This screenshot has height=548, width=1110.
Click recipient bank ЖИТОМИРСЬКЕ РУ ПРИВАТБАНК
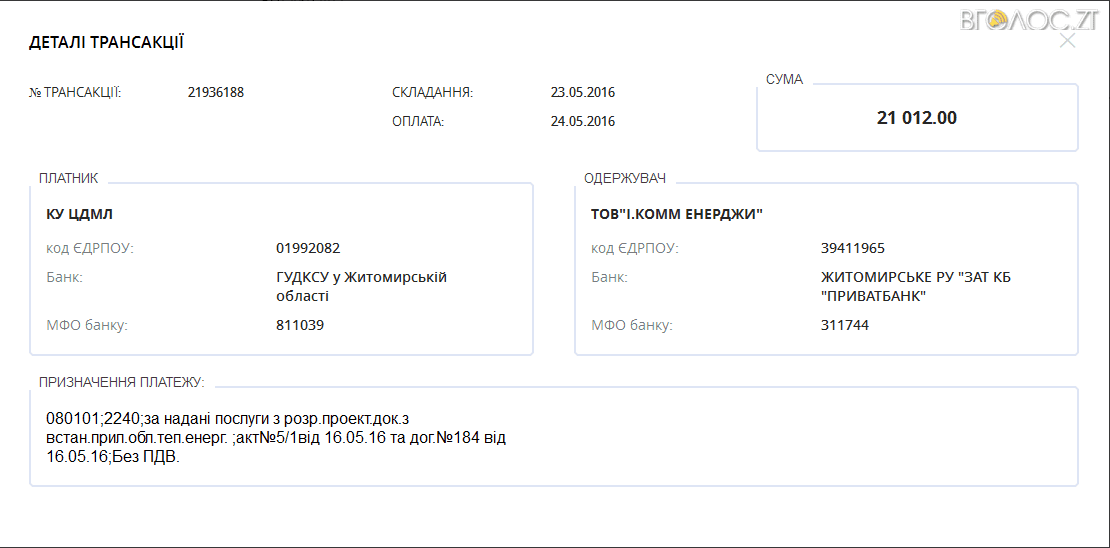click(915, 286)
